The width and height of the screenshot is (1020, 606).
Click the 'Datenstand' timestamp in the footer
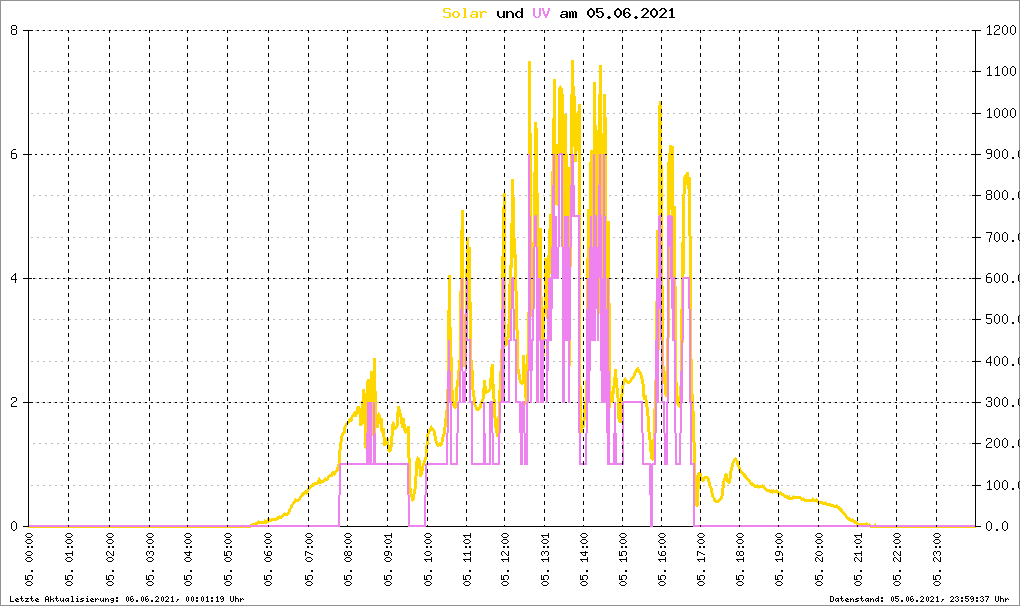click(922, 599)
